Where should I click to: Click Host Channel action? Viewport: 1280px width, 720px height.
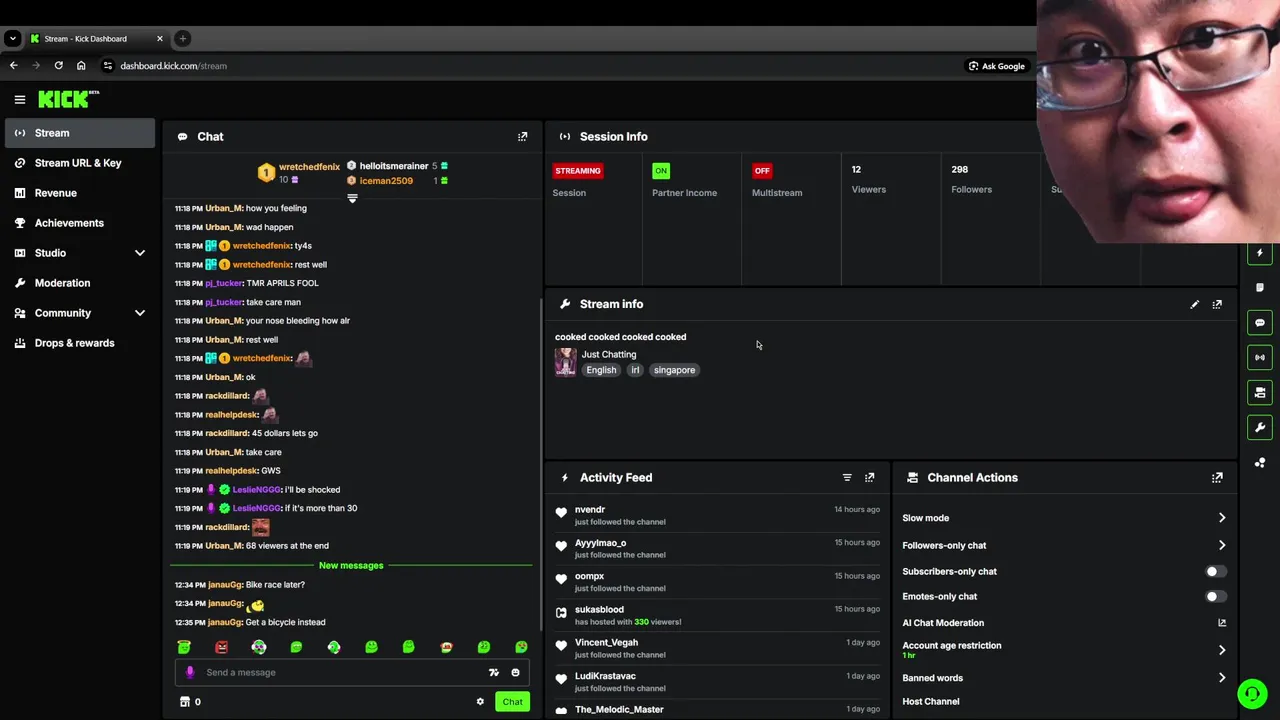[931, 702]
